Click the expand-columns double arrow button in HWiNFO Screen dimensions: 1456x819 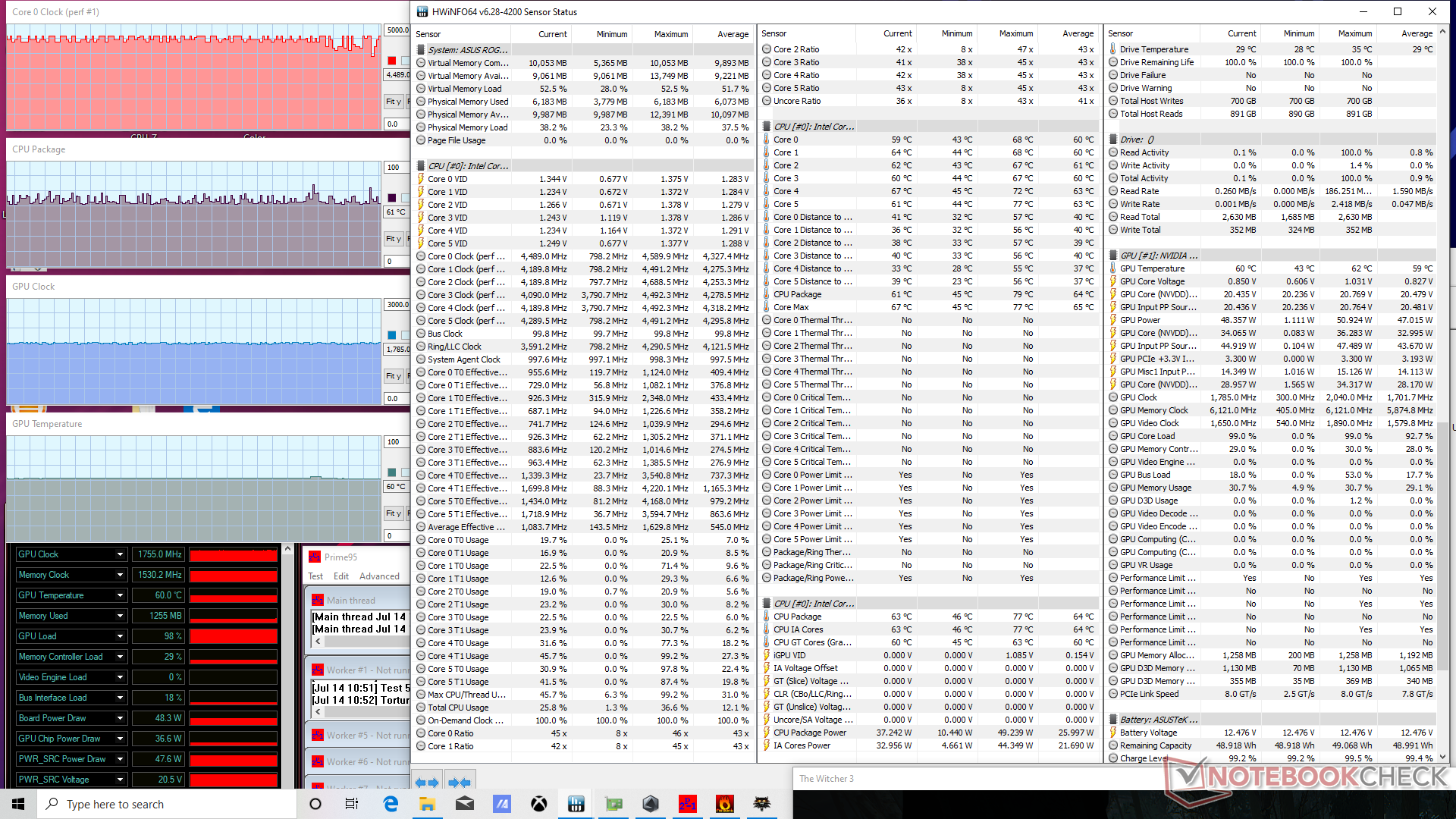[428, 782]
